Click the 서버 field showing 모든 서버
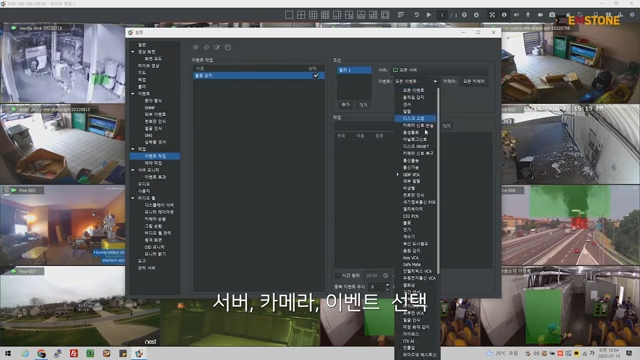Image resolution: width=640 pixels, height=360 pixels. pos(440,70)
